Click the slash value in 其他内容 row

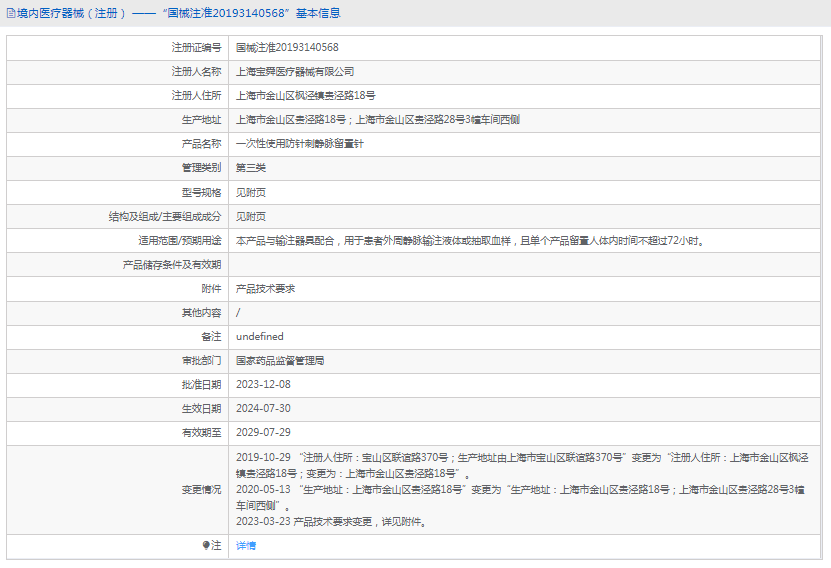coord(238,313)
